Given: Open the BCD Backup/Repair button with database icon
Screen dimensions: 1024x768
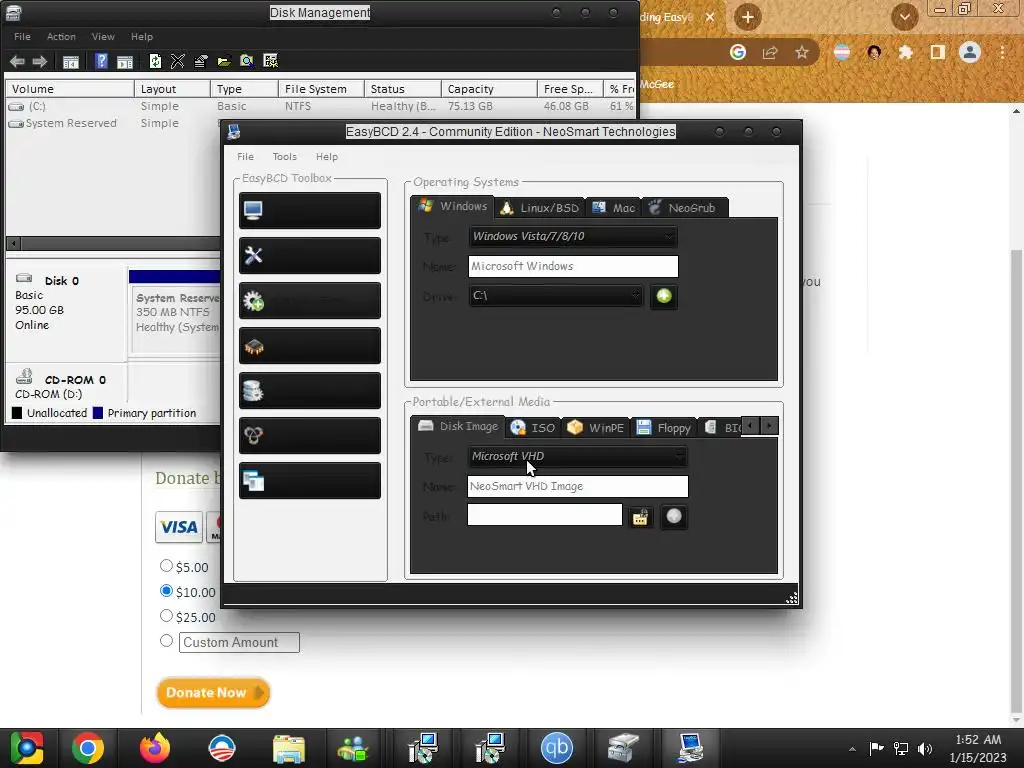Looking at the screenshot, I should coord(310,391).
